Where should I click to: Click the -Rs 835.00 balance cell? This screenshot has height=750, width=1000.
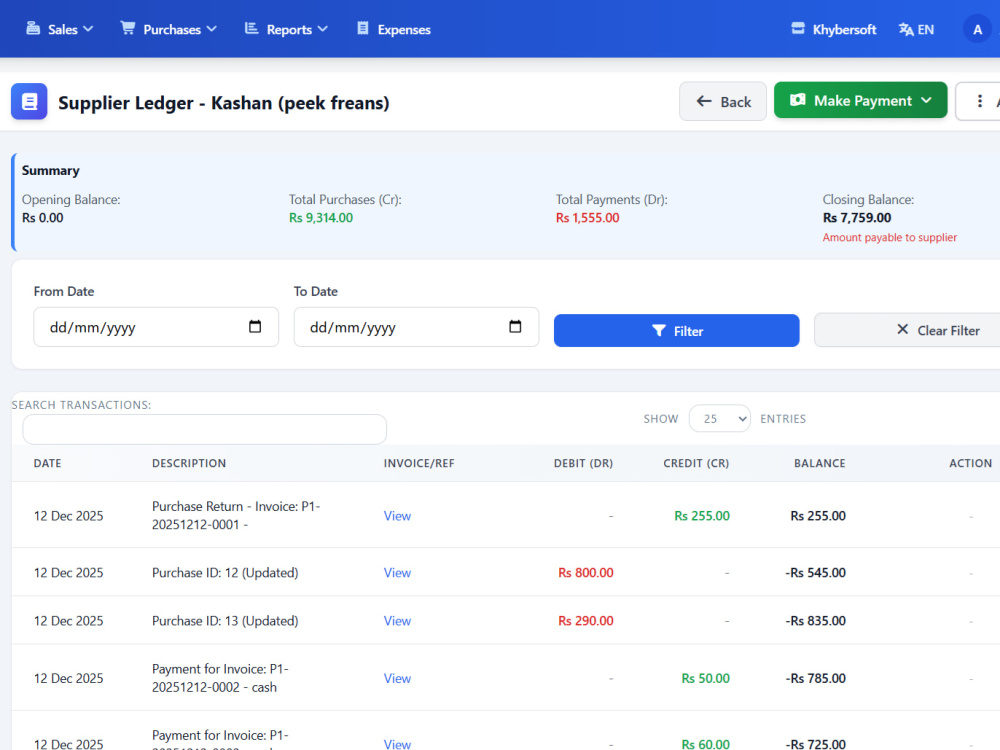(815, 621)
